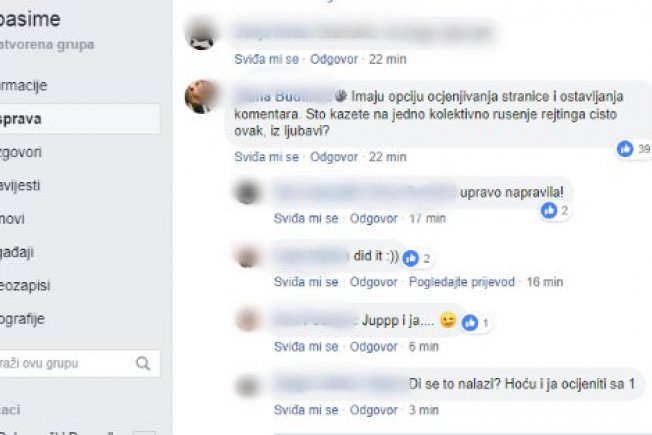Screen dimensions: 652x435
Task: Click 'Sviđa mi se' under 'upravo napravila!'
Action: point(306,218)
